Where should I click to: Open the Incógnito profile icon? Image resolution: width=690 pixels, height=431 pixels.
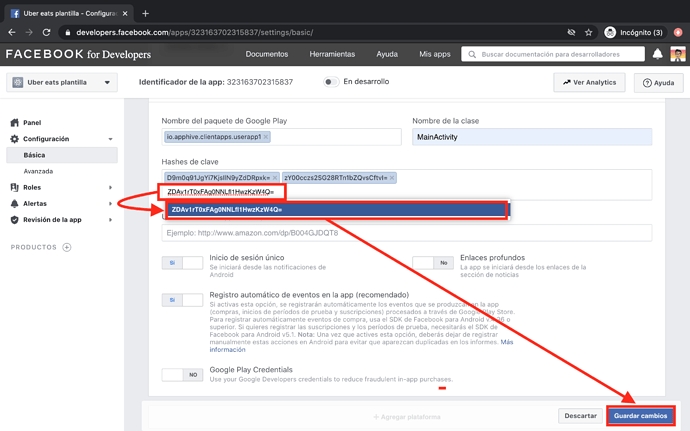click(x=610, y=32)
